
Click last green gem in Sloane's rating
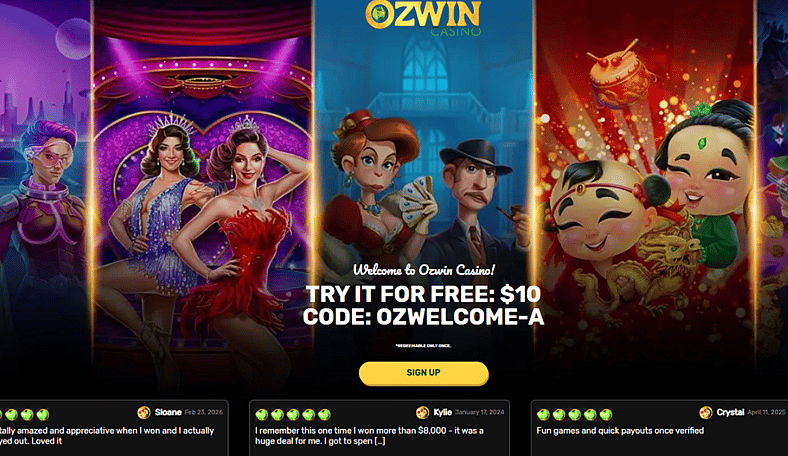(x=43, y=415)
